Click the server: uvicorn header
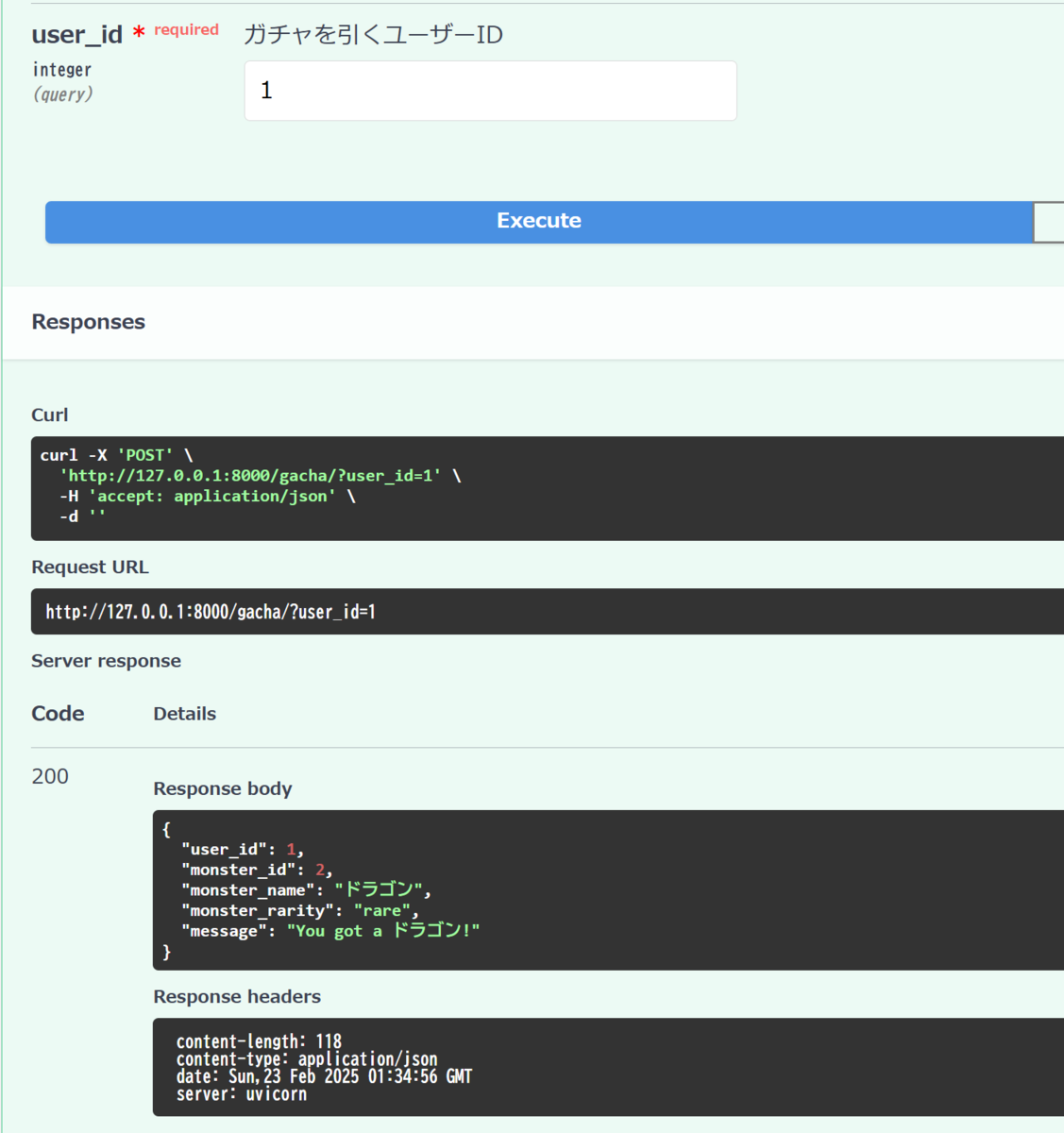This screenshot has width=1064, height=1133. 242,1094
